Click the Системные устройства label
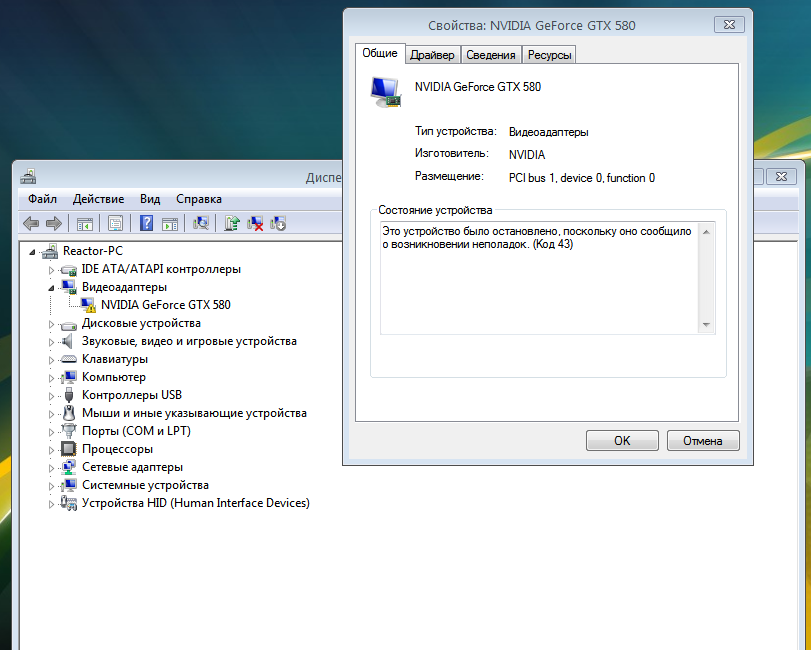The width and height of the screenshot is (811, 650). tap(145, 485)
